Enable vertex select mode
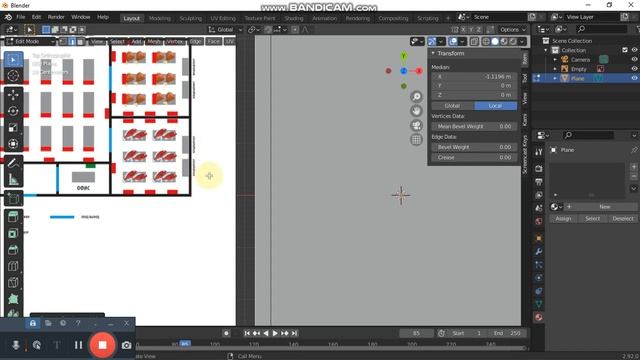 [x=63, y=42]
